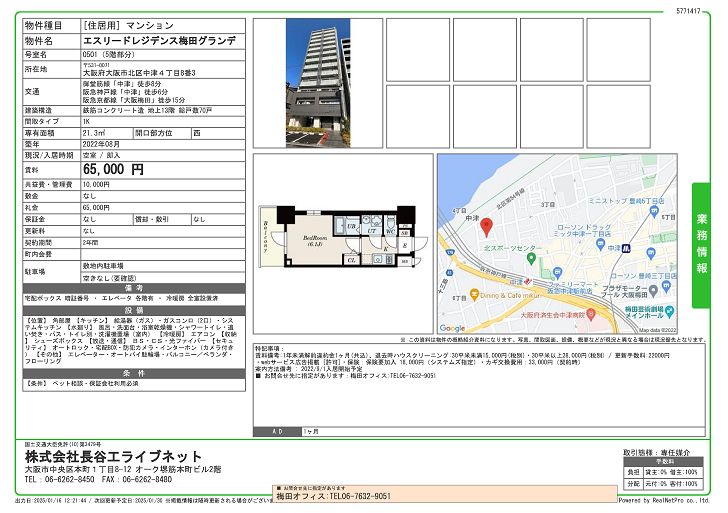Click the AD 1ヶ月 row

tap(479, 432)
